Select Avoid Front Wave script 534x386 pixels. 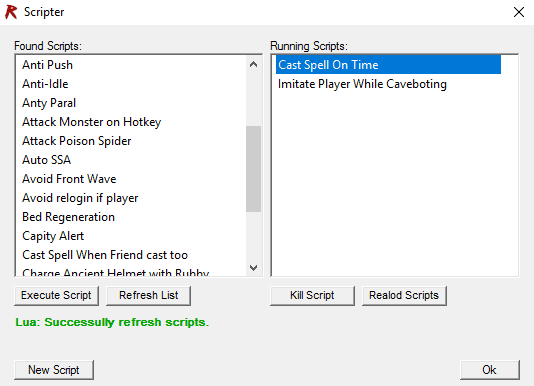coord(131,179)
